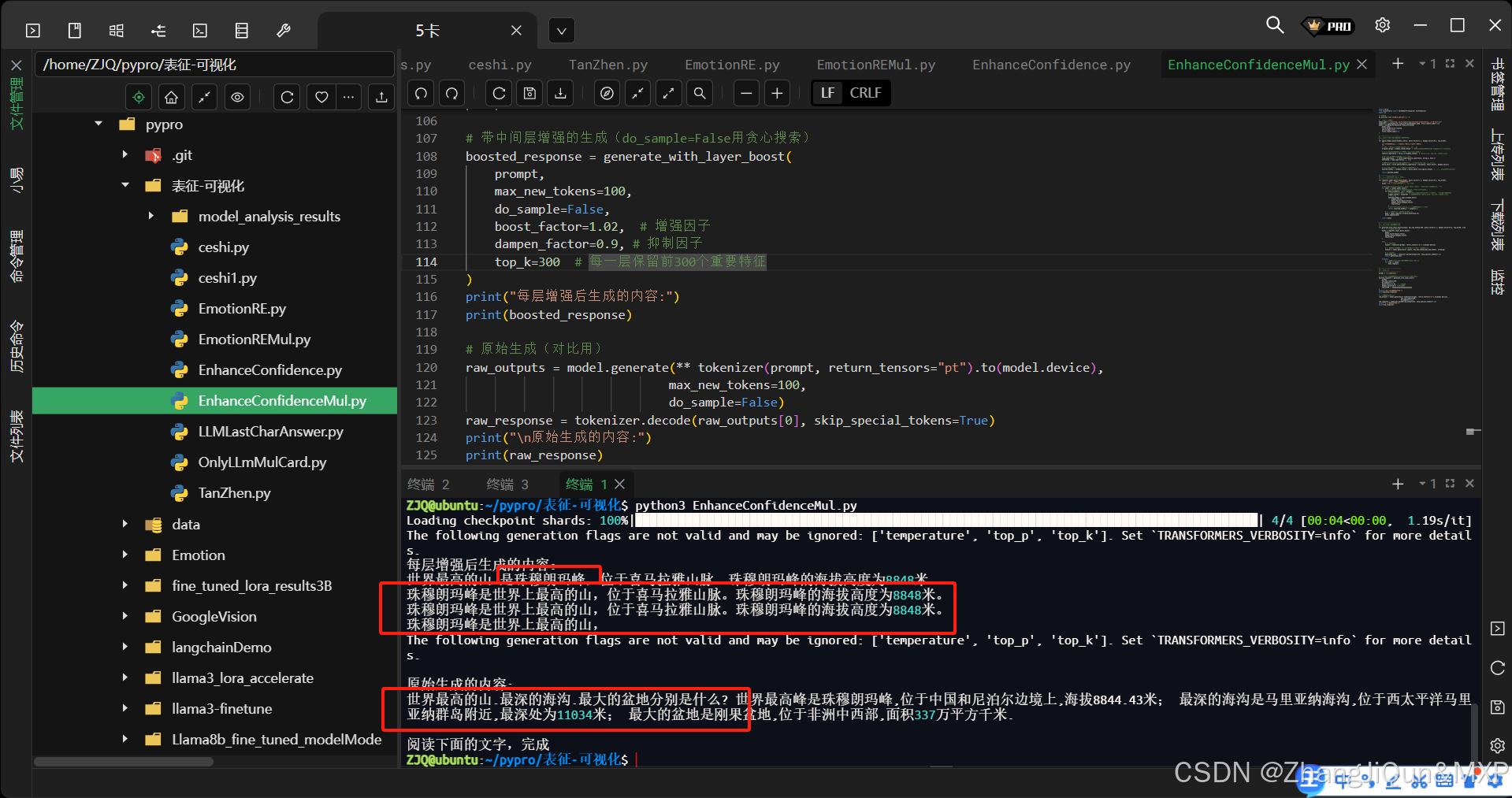1512x798 pixels.
Task: Switch to the EnhanceConfidence.py editor tab
Action: [1051, 65]
